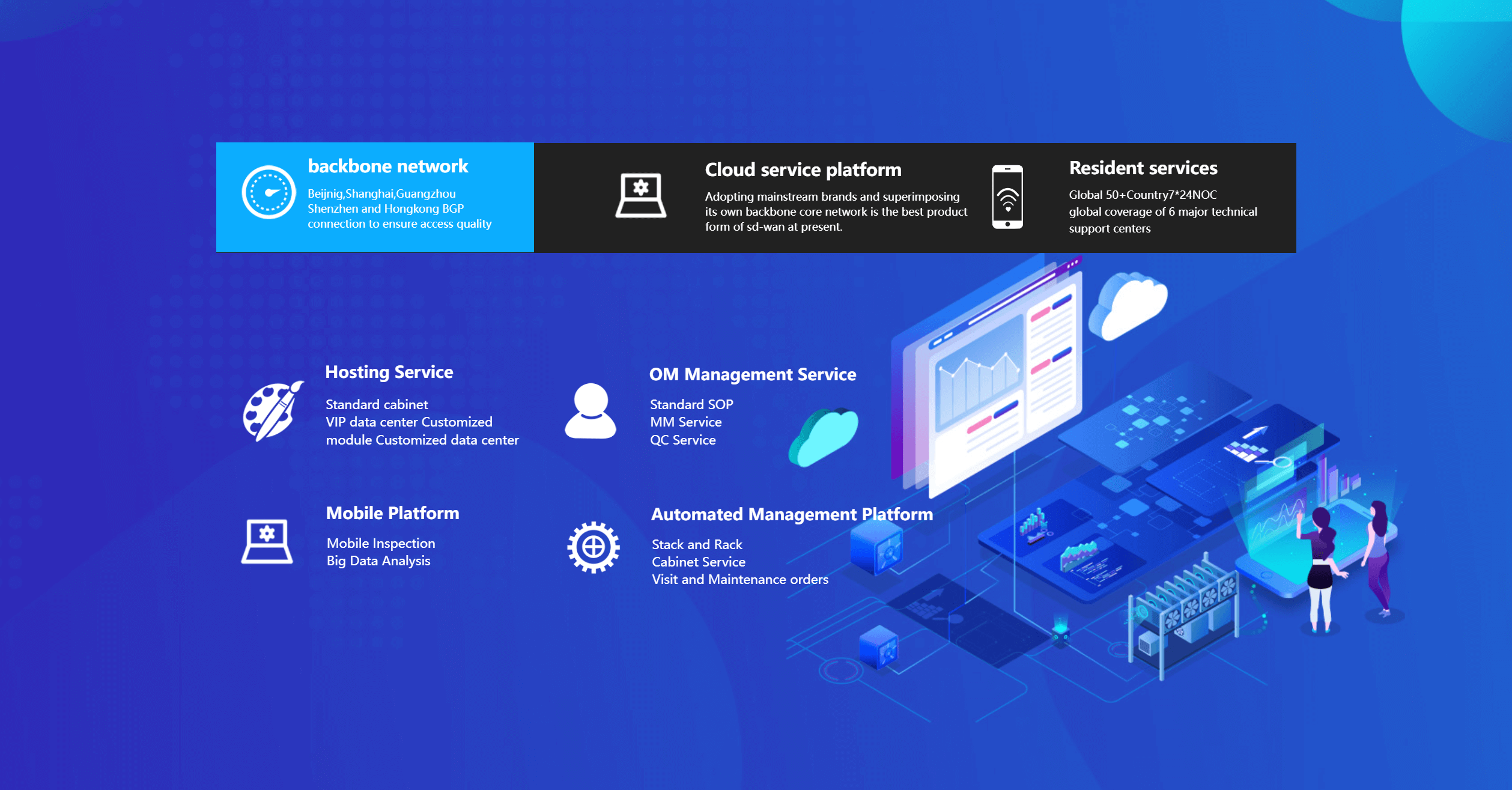Click the gear crosshair Automated Management icon
Image resolution: width=1512 pixels, height=790 pixels.
[x=594, y=547]
